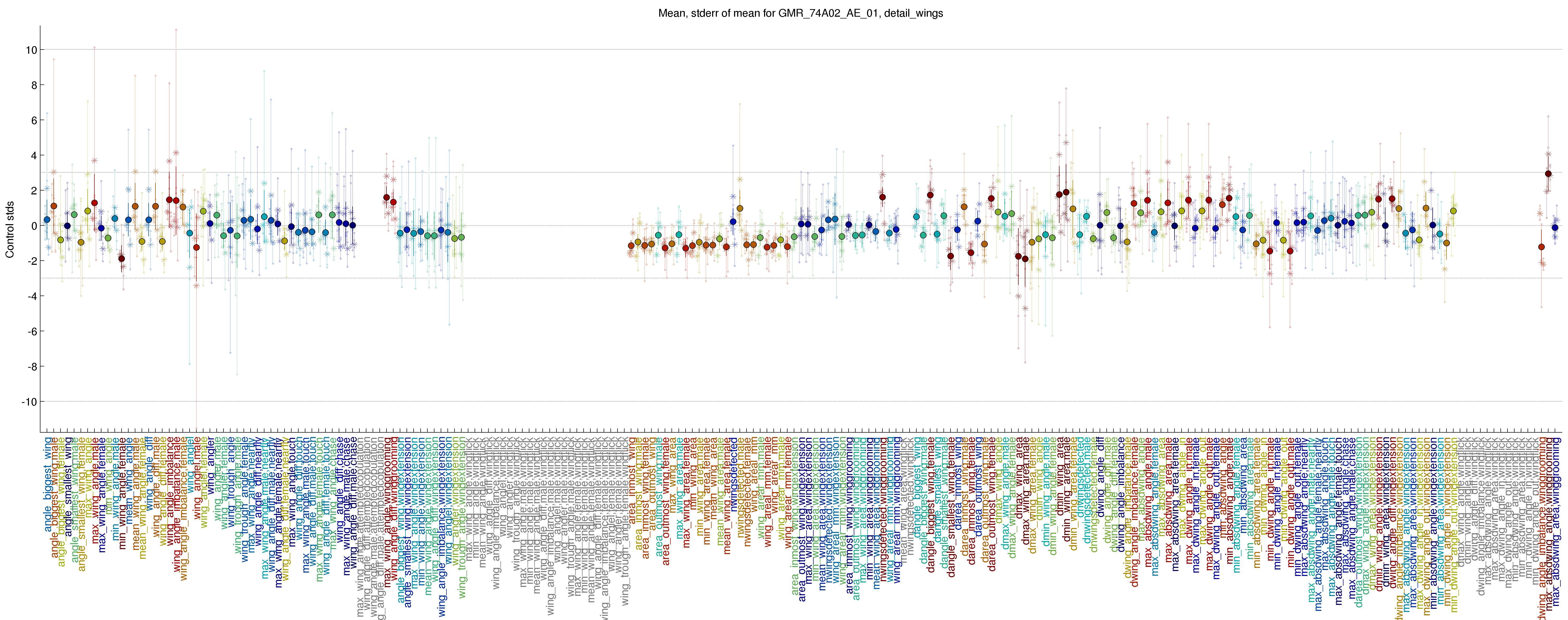Click the y-axis tick label '8'
This screenshot has height=620, width=1568.
[x=34, y=85]
